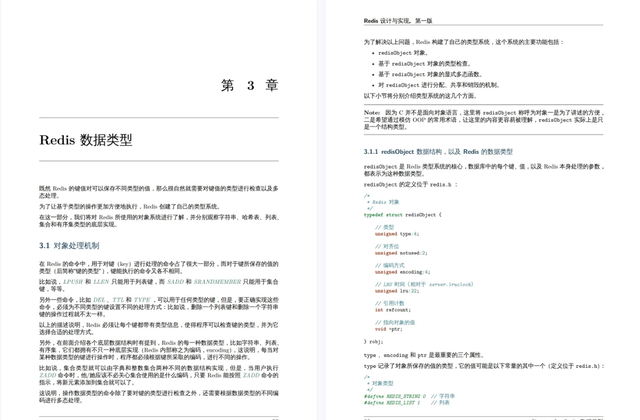Click the paragraph starting '既然 Redis 的键值对'
Viewport: 640px width, 420px height.
point(159,192)
